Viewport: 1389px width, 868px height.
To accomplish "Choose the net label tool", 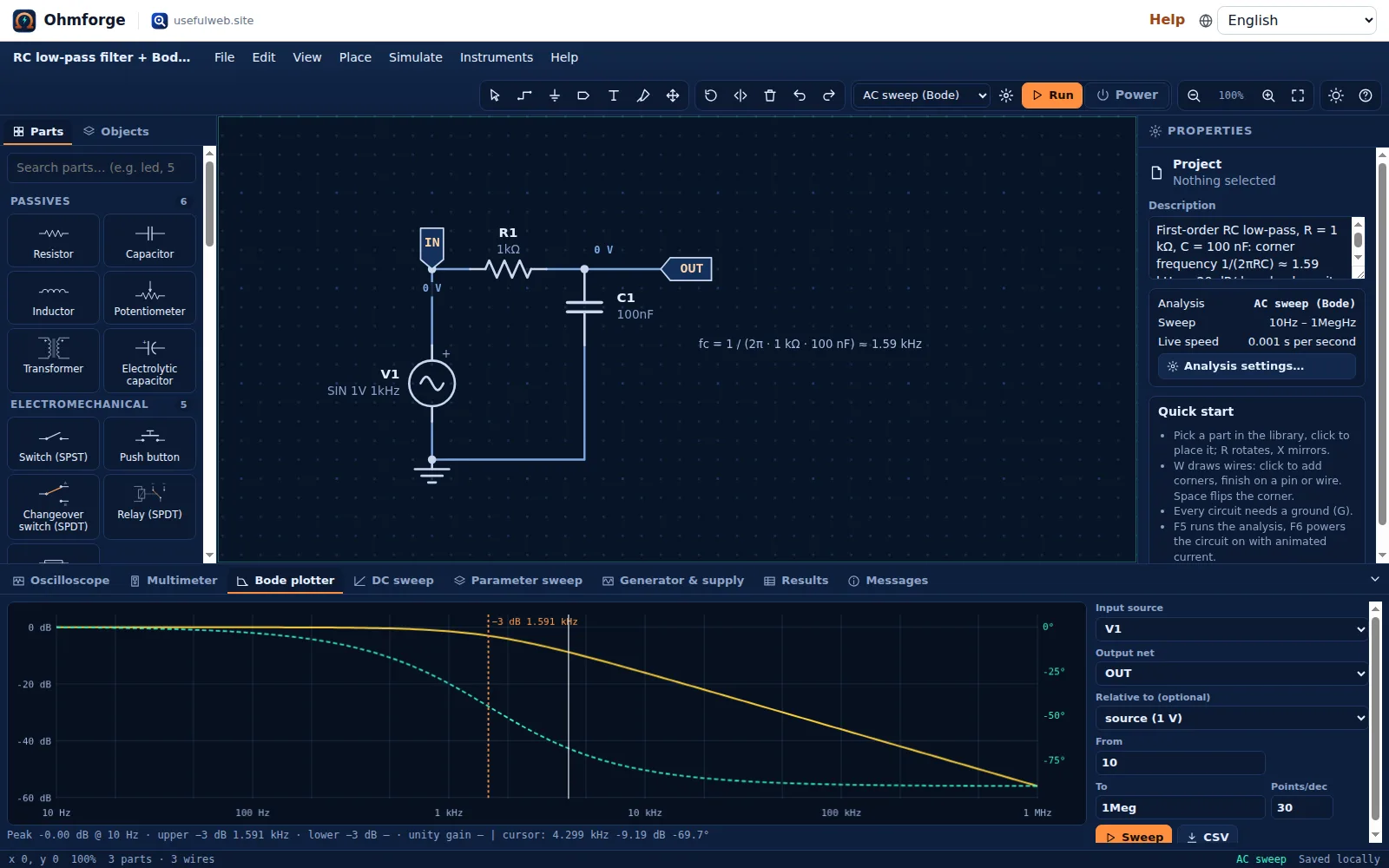I will click(583, 95).
